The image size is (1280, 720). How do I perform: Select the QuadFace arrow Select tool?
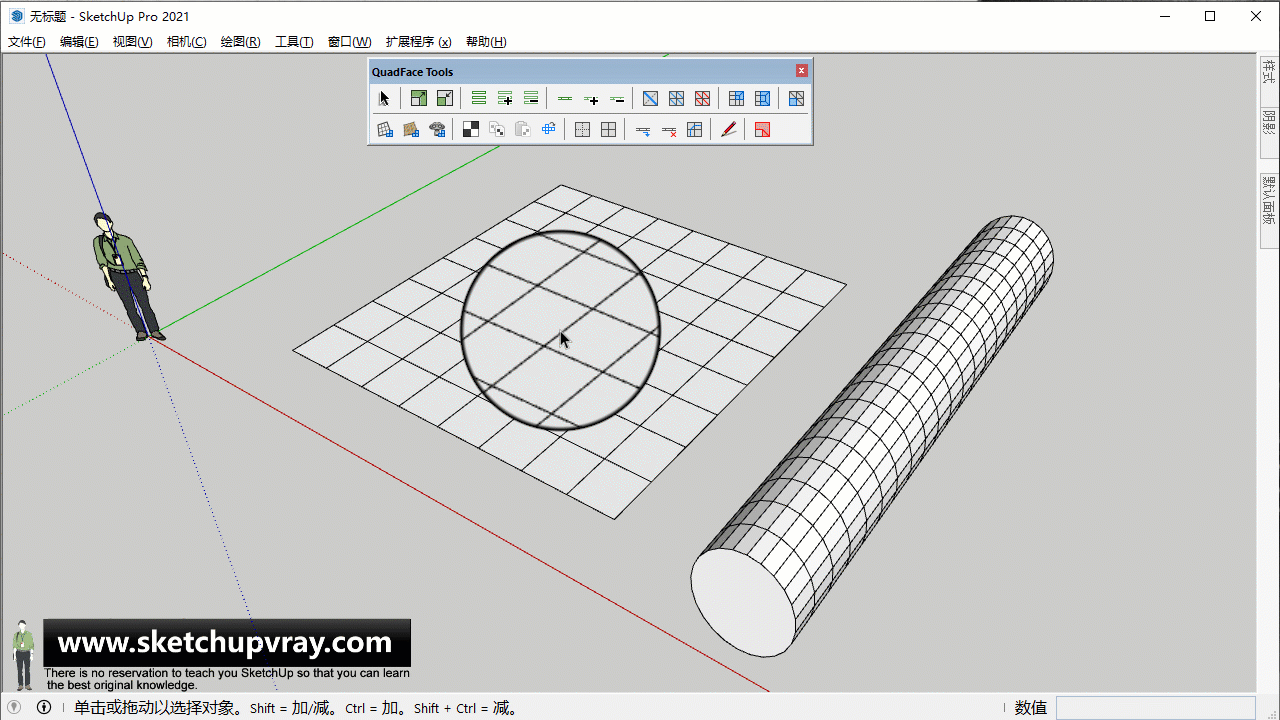pos(384,98)
